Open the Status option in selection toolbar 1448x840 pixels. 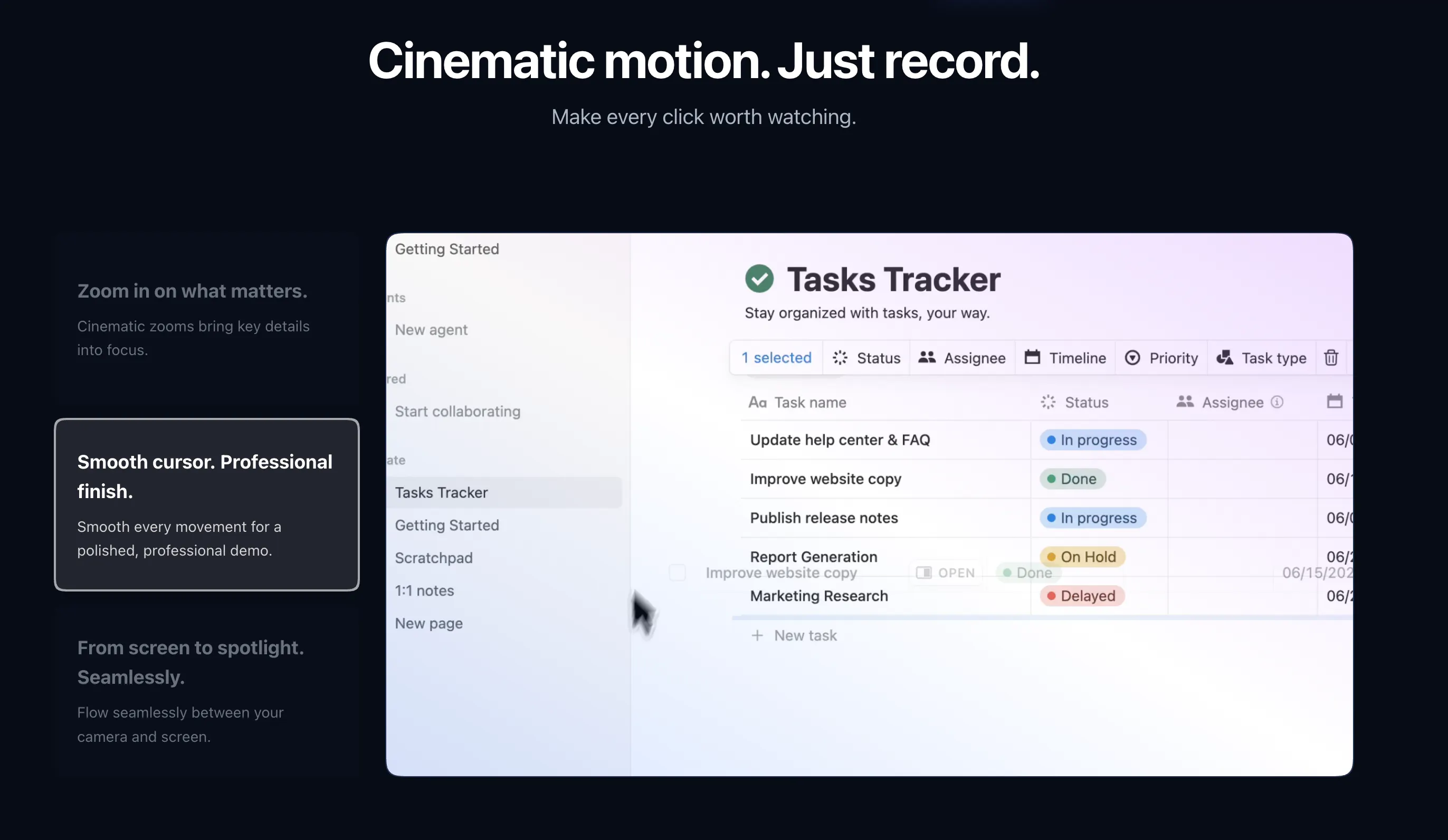tap(866, 358)
